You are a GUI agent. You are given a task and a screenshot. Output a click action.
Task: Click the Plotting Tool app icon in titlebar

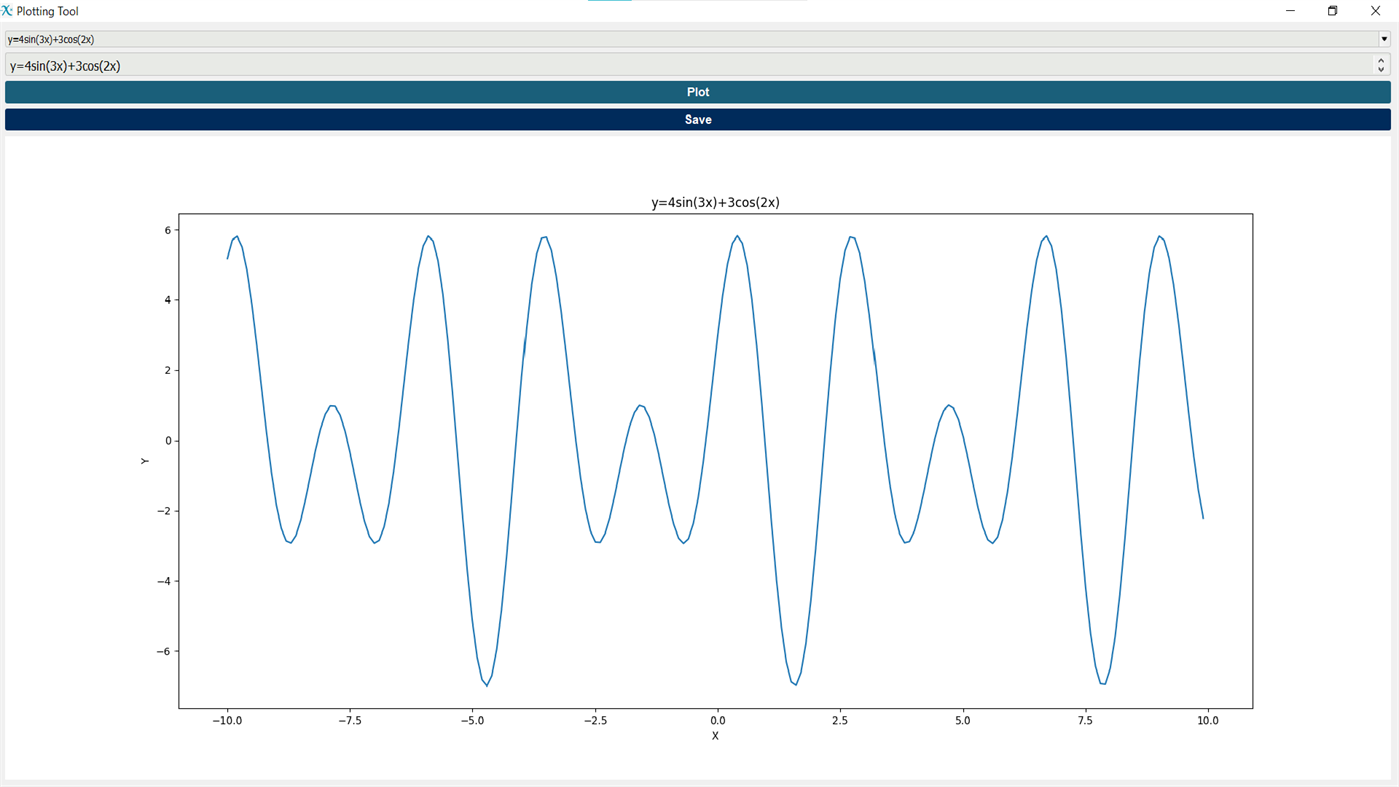coord(8,10)
